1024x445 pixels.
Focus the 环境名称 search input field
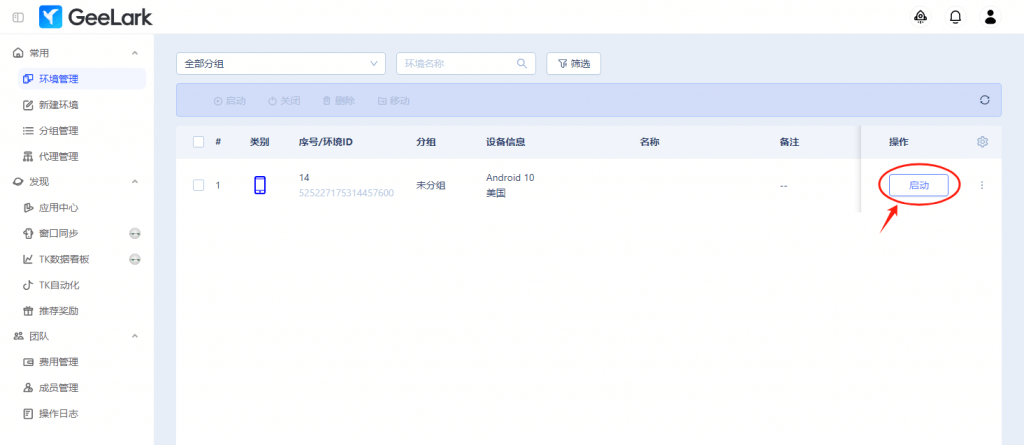click(456, 63)
